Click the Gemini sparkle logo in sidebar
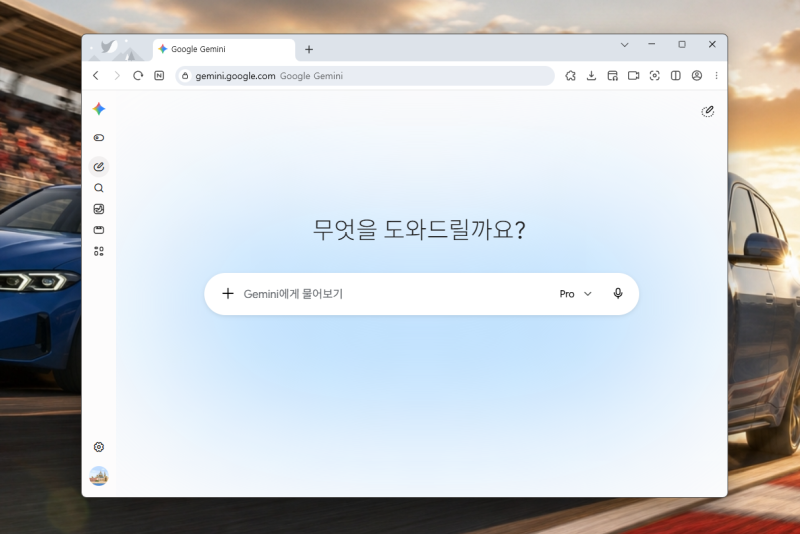The height and width of the screenshot is (534, 800). [99, 109]
